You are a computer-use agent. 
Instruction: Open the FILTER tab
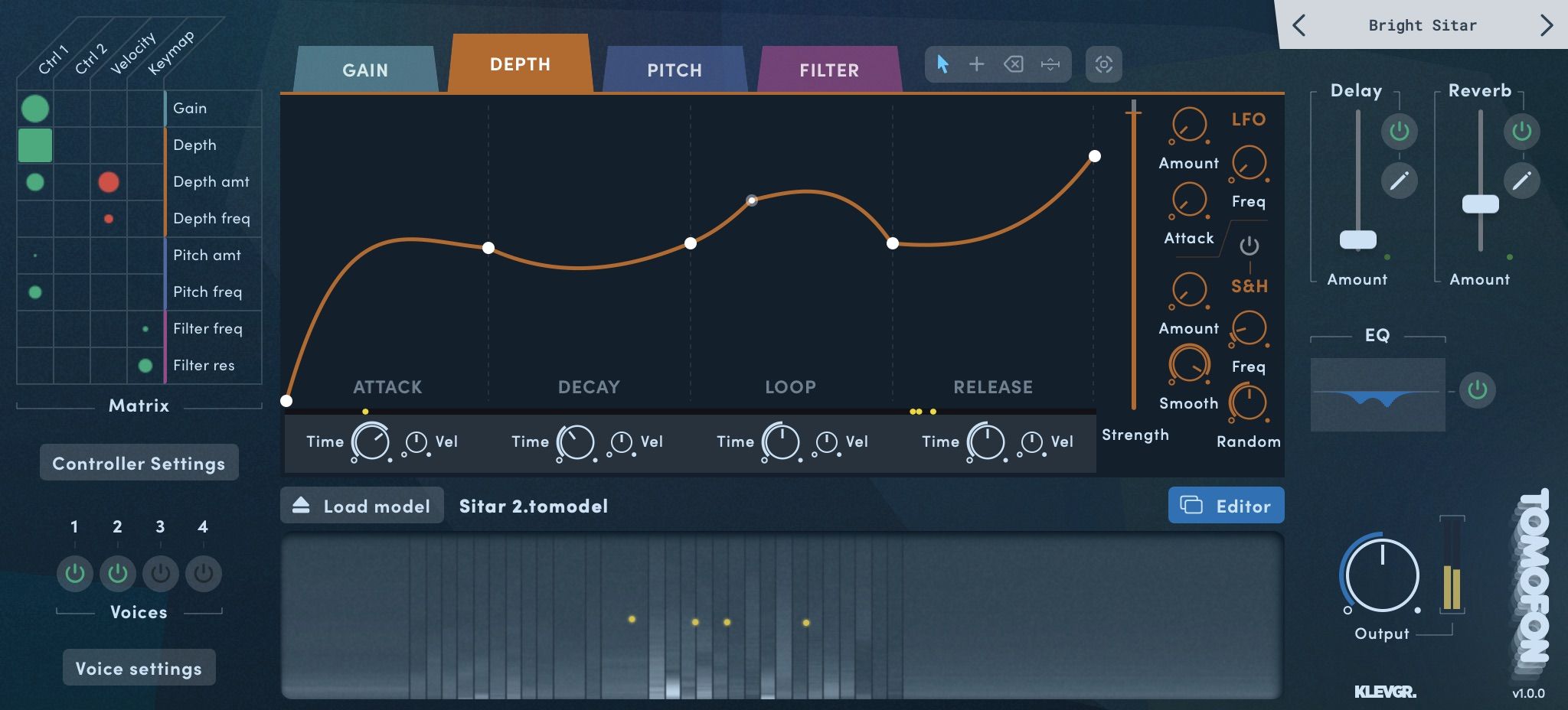(x=829, y=70)
